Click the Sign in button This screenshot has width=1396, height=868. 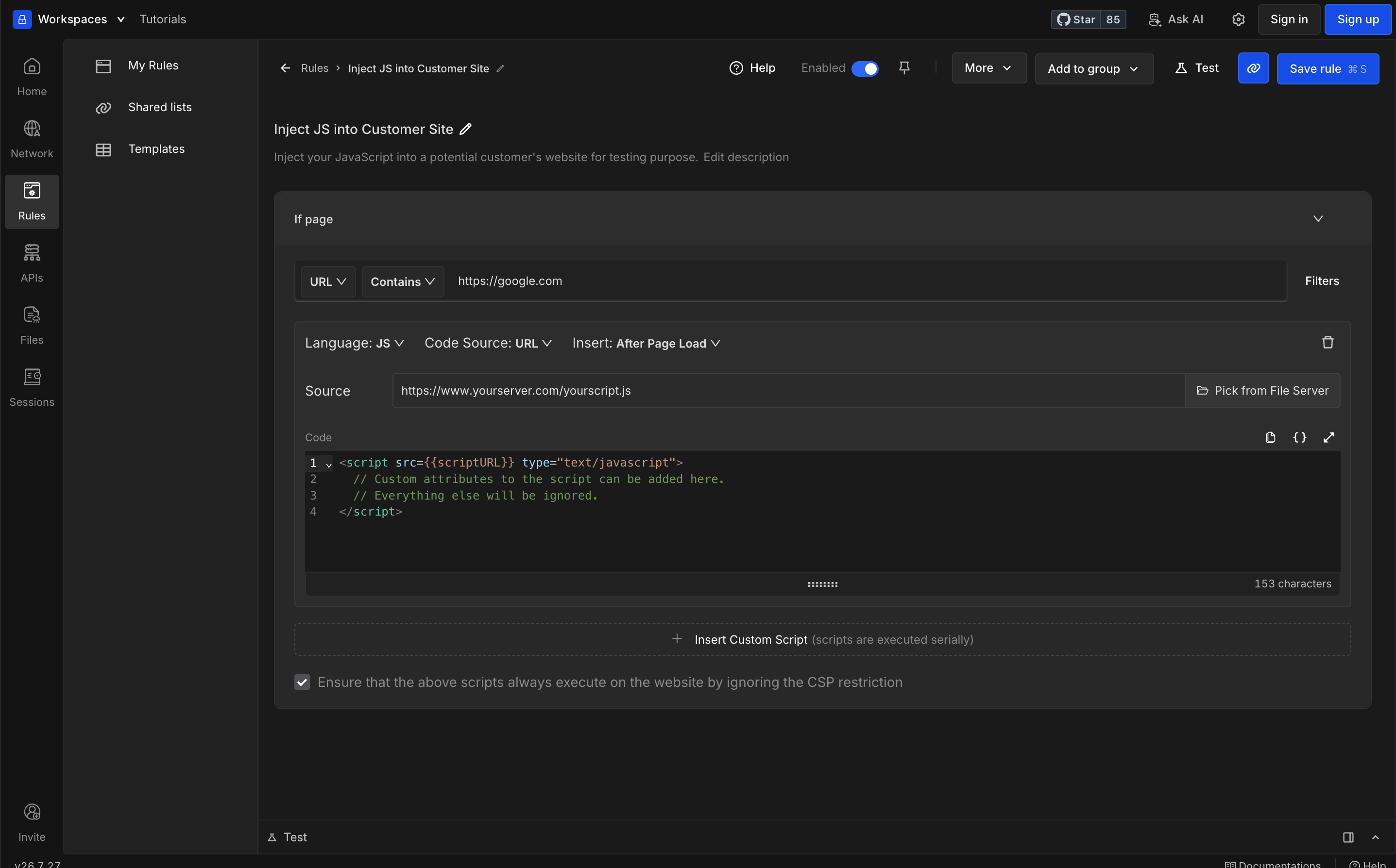click(x=1289, y=19)
